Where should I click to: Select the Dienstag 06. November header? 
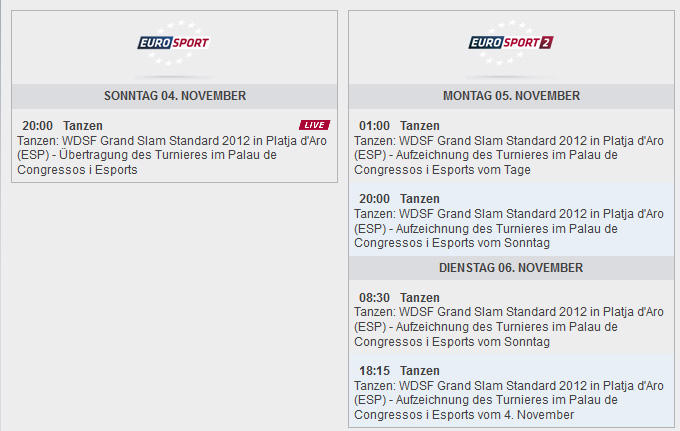(x=511, y=268)
